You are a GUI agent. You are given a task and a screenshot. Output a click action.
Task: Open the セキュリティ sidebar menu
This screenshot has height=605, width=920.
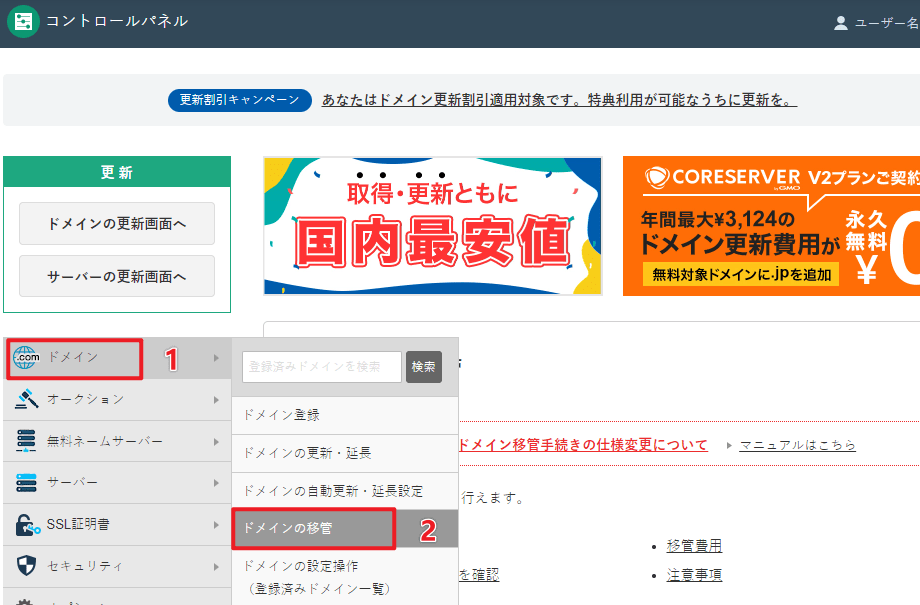[117, 566]
